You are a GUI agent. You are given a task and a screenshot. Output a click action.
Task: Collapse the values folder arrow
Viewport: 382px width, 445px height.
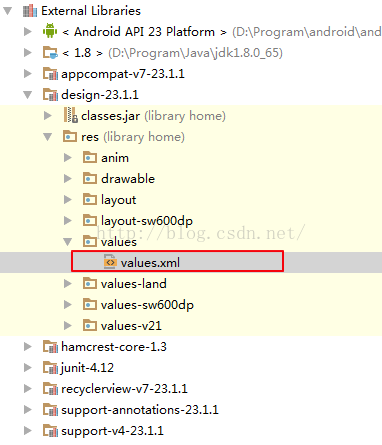pyautogui.click(x=68, y=242)
